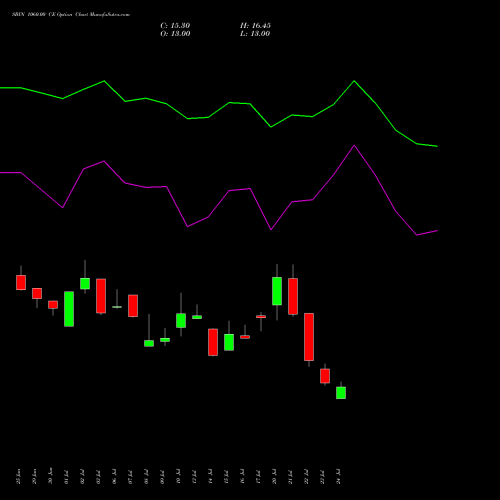Screen dimensions: 500x500
Task: Click the 01 Jul date axis label
Action: 67,477
